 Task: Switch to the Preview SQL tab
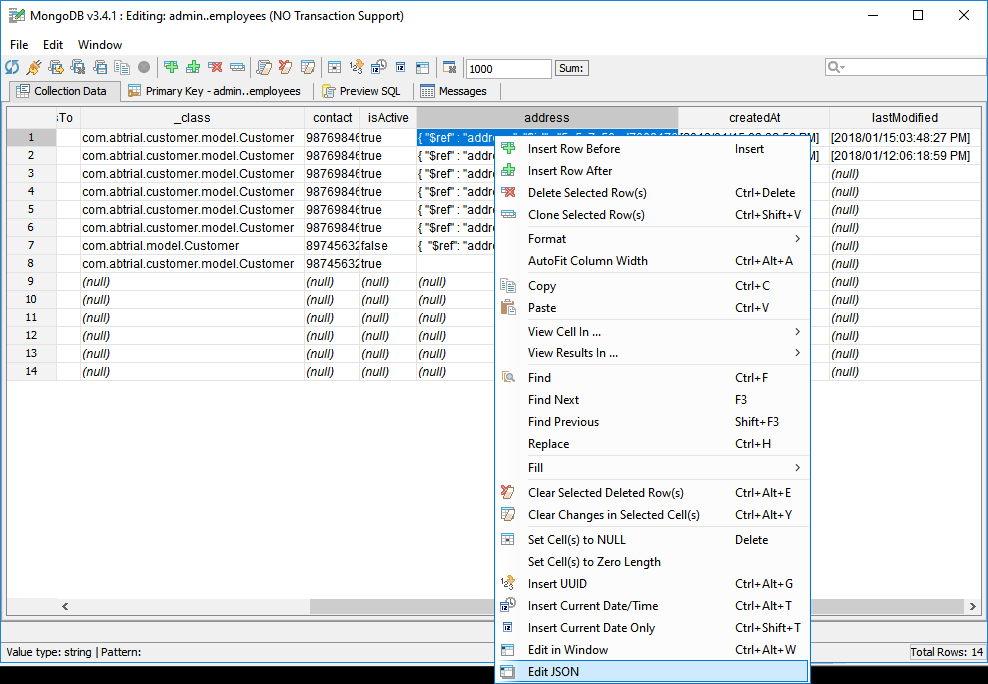coord(362,91)
